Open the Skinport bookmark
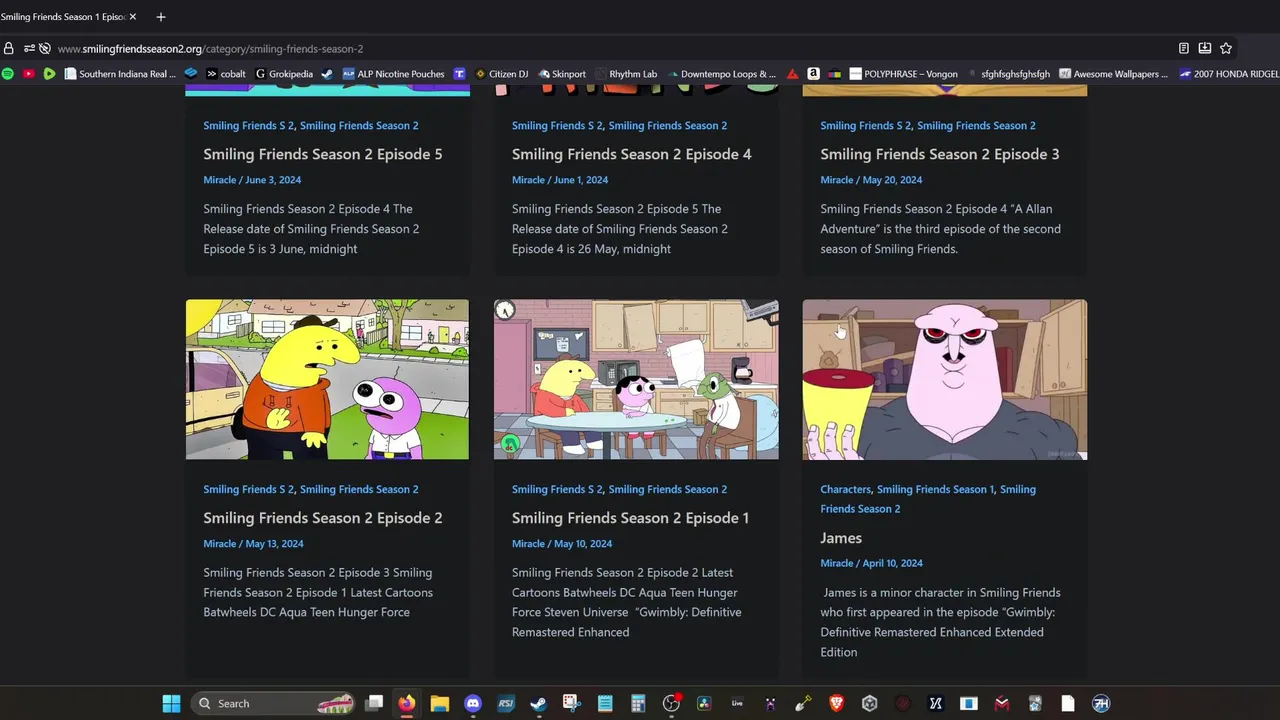This screenshot has height=720, width=1280. coord(562,74)
